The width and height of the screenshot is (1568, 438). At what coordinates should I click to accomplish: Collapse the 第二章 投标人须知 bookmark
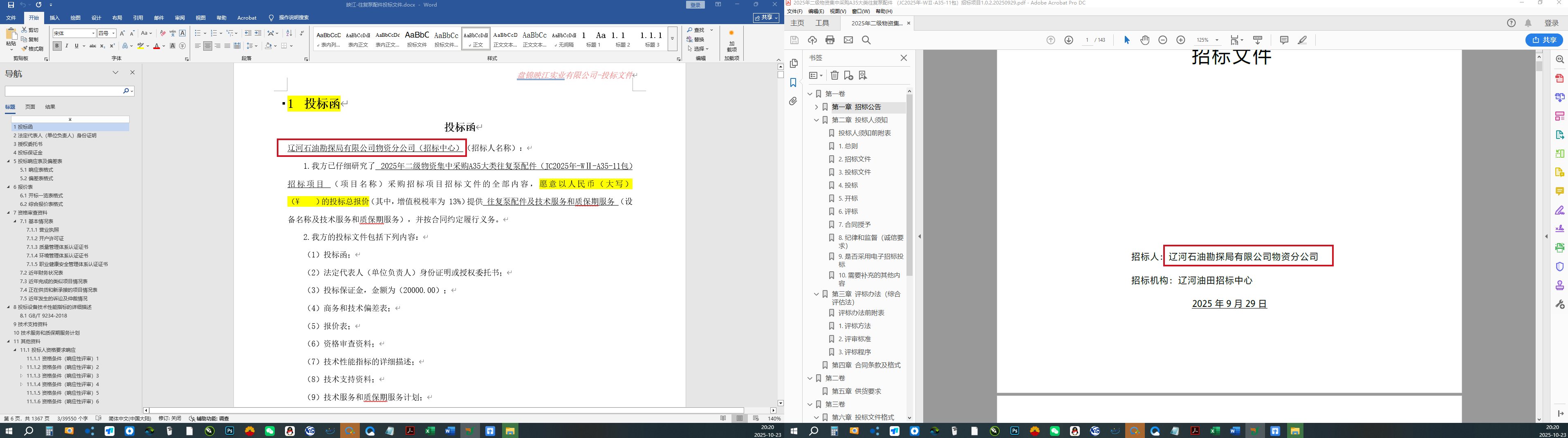point(816,120)
